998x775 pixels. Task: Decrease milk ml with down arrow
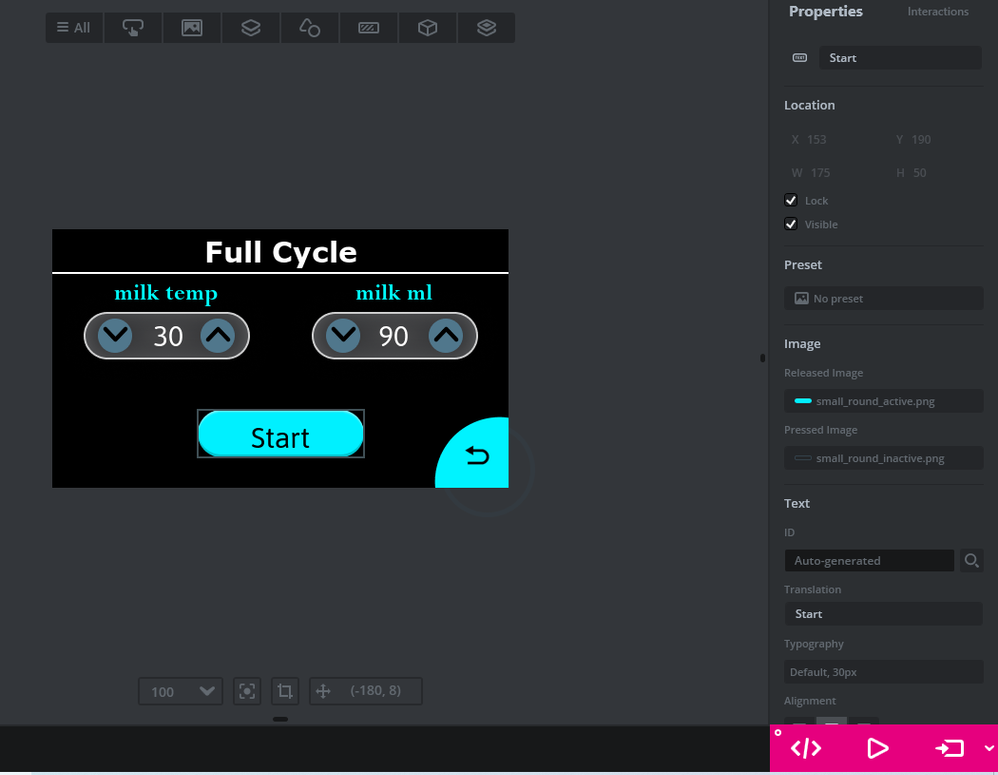coord(343,335)
